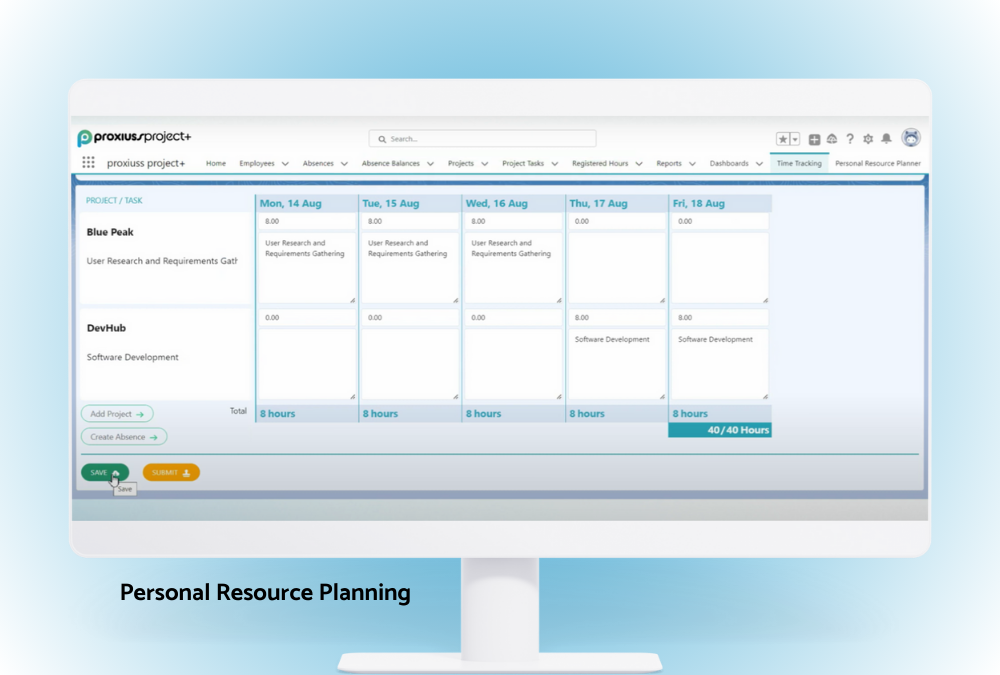
Task: Expand the Dashboards menu chevron
Action: point(760,164)
